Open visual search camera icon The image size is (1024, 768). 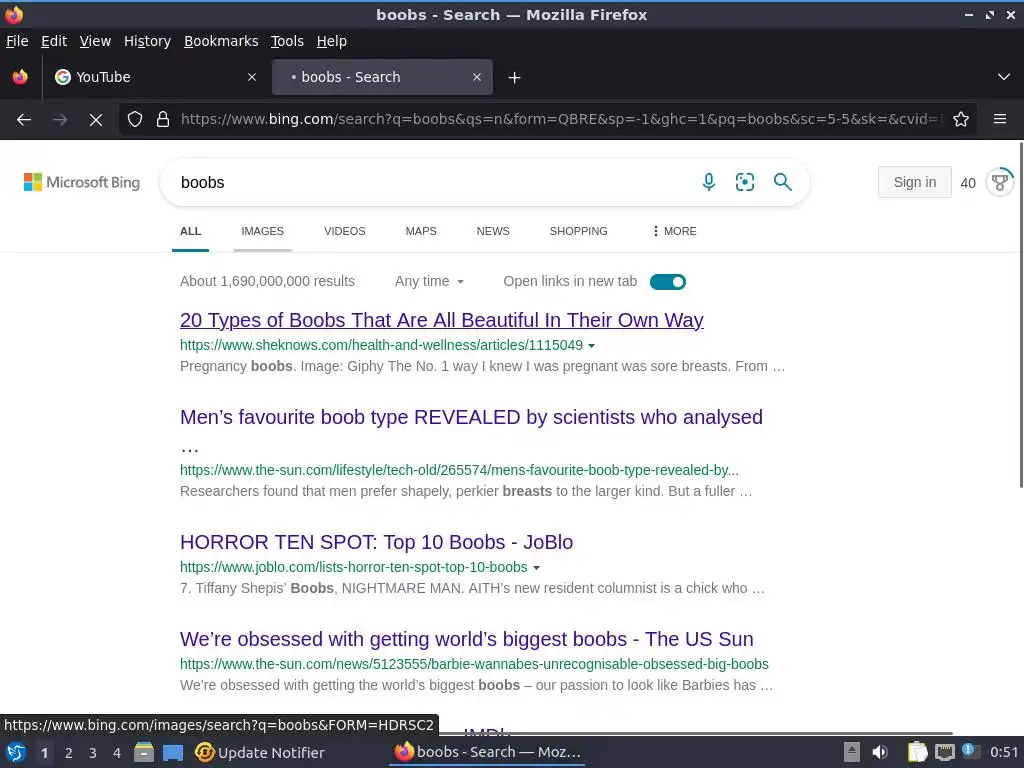744,182
